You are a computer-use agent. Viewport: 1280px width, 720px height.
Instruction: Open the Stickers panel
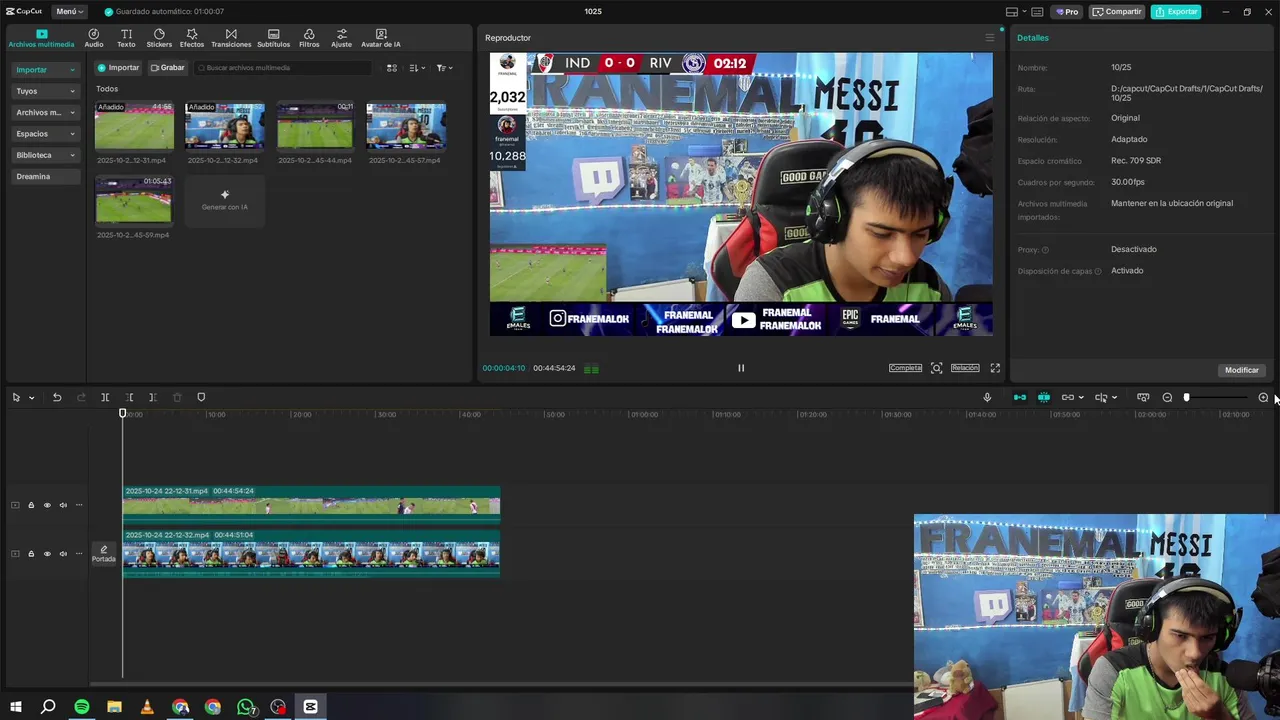coord(159,38)
